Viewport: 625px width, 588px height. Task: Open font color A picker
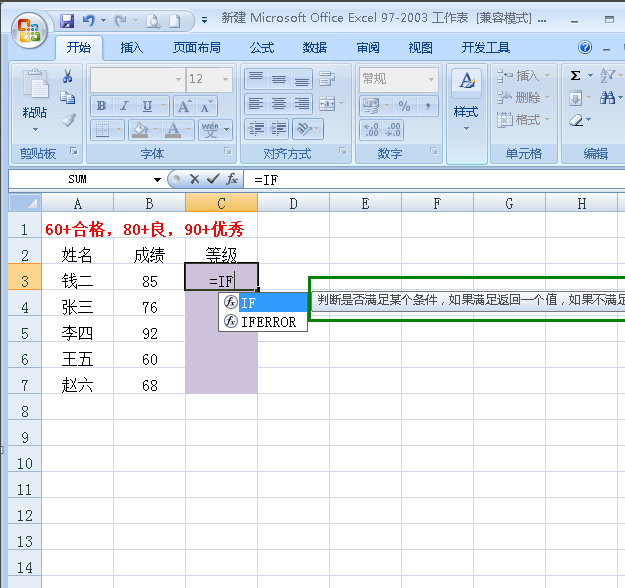click(173, 130)
